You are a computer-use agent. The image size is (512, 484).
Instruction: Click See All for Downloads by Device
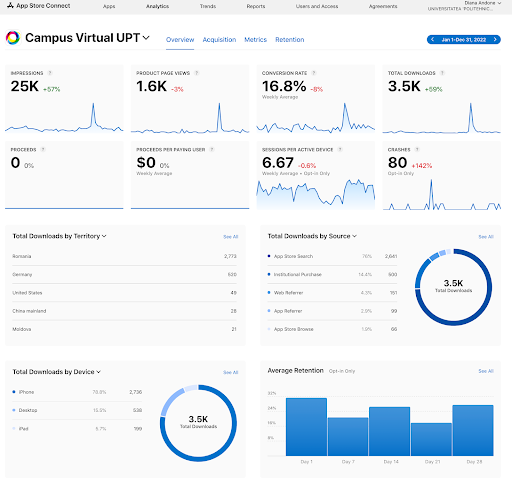tap(231, 372)
